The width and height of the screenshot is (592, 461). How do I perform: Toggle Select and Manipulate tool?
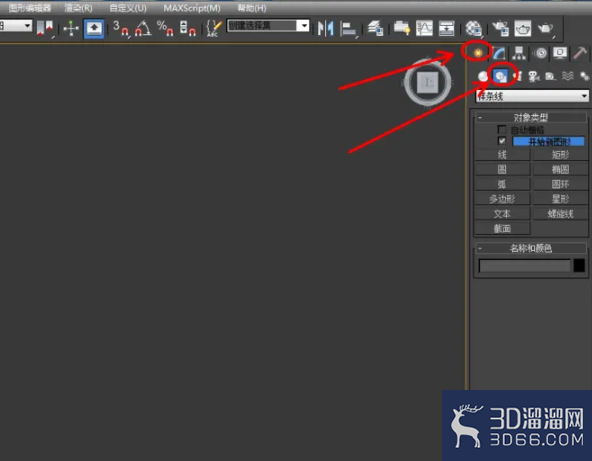coord(71,28)
